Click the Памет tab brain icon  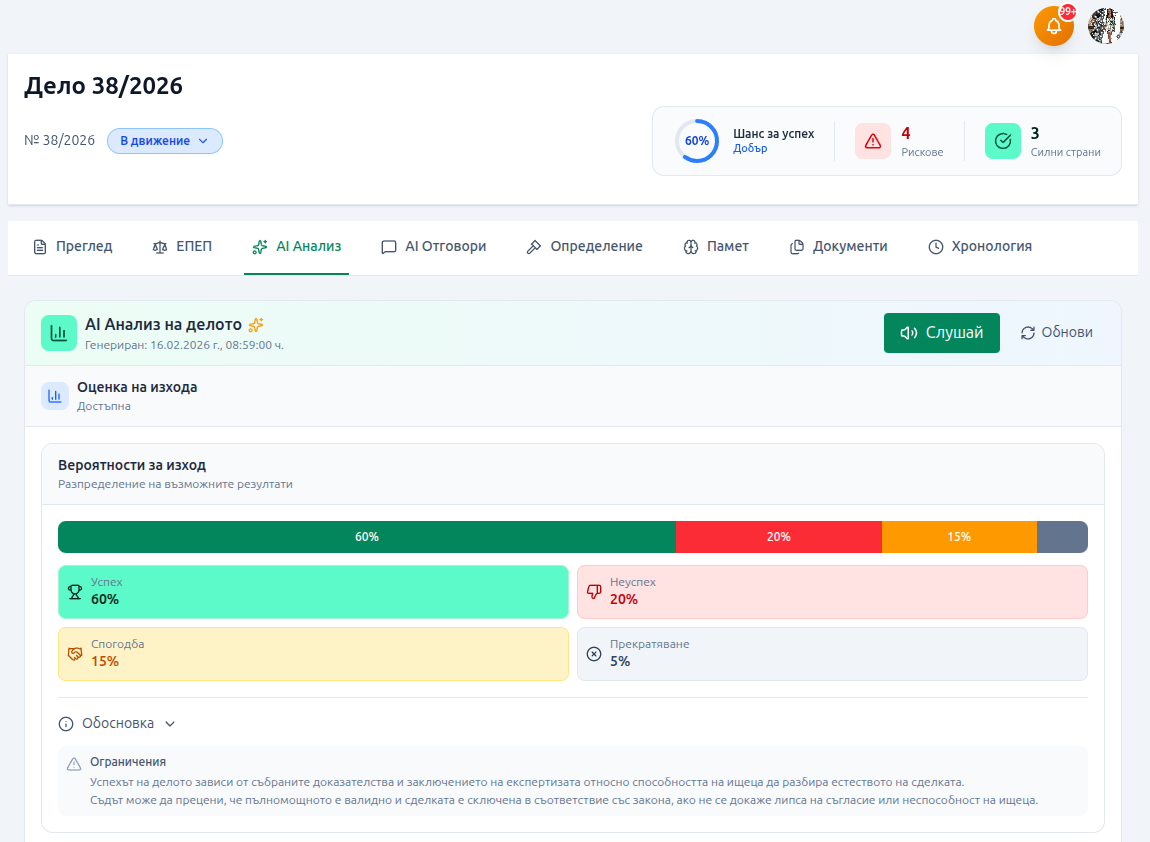tap(691, 247)
